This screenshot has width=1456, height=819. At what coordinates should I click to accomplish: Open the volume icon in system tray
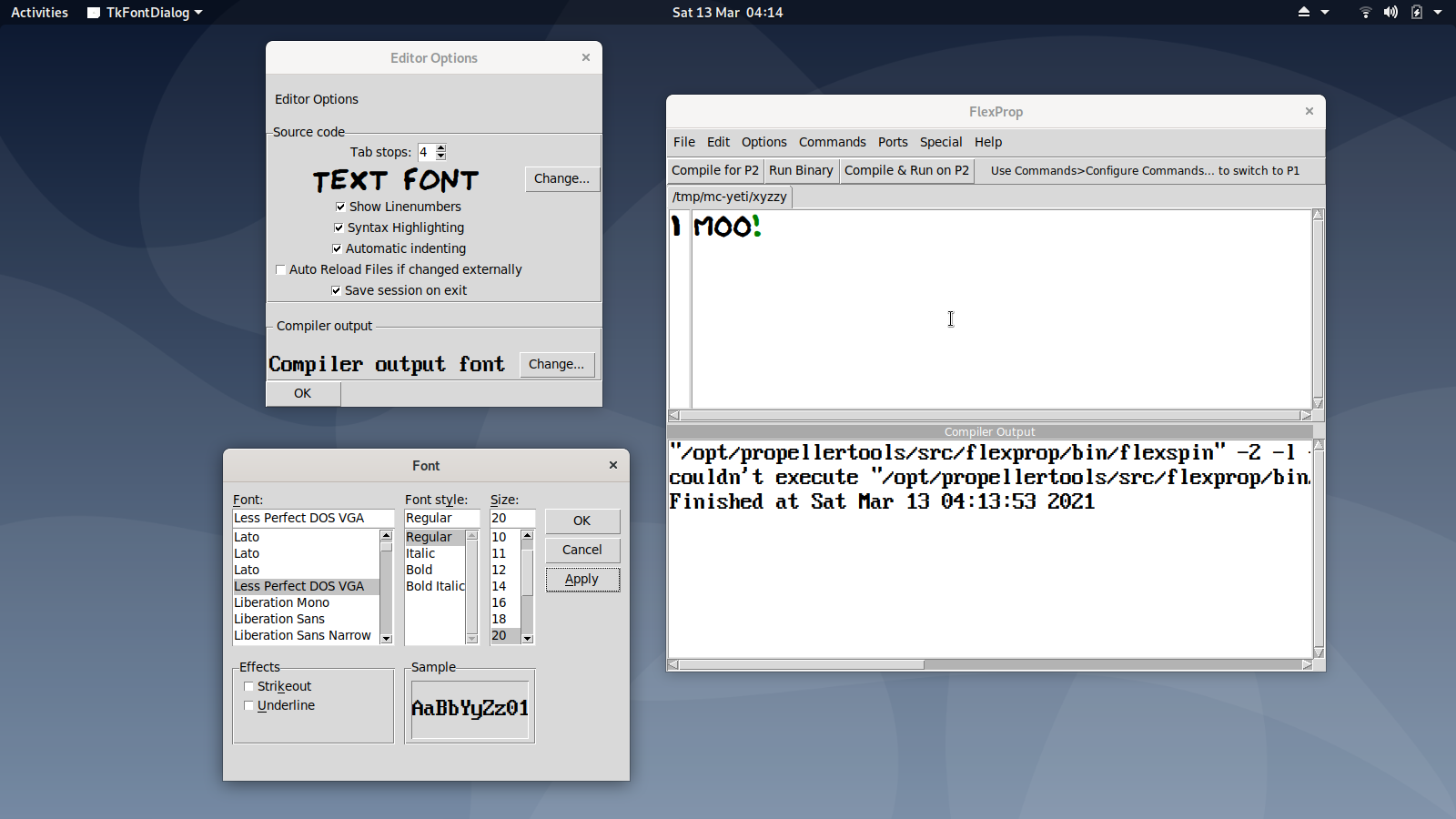[1390, 13]
